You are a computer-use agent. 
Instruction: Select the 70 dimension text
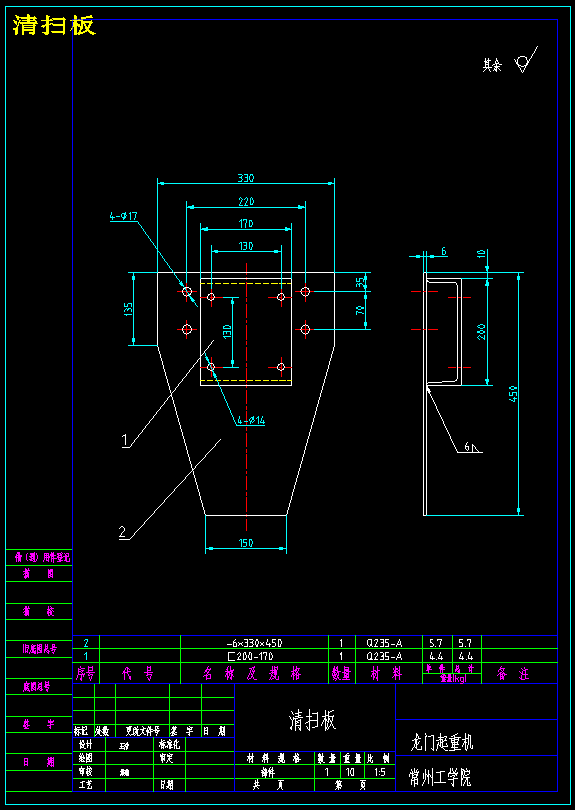[360, 310]
